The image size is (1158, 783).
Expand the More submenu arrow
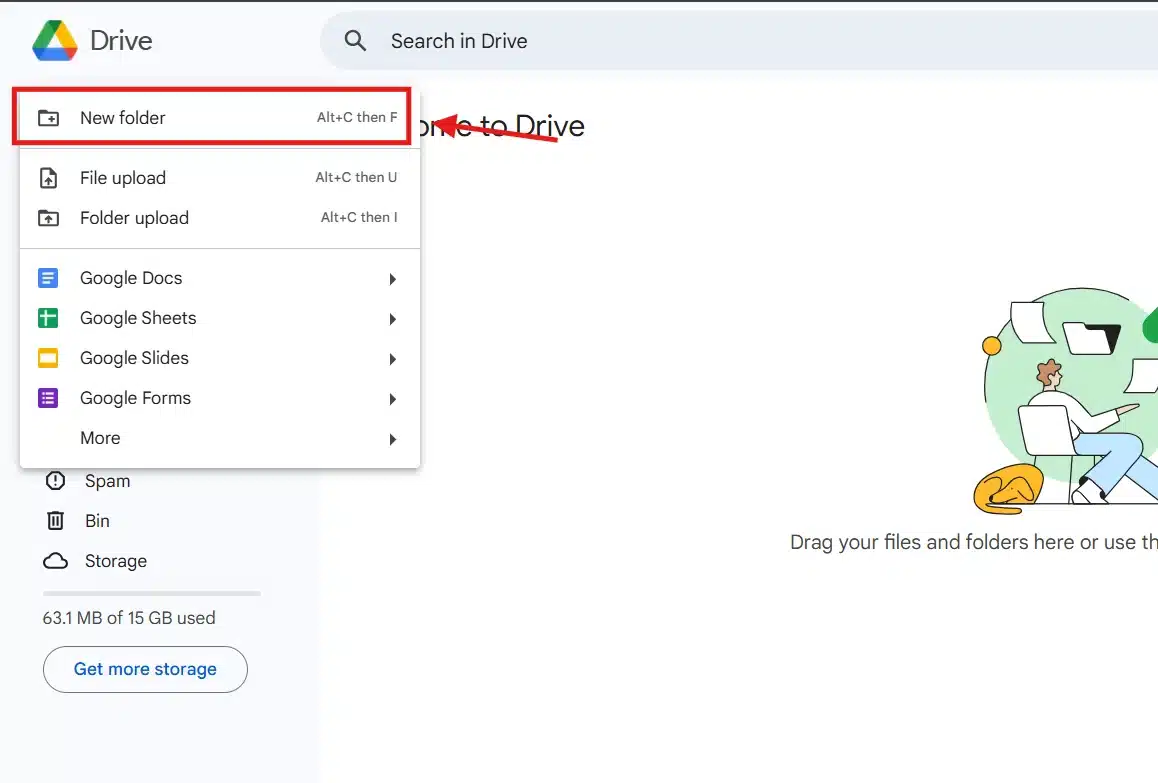[392, 438]
